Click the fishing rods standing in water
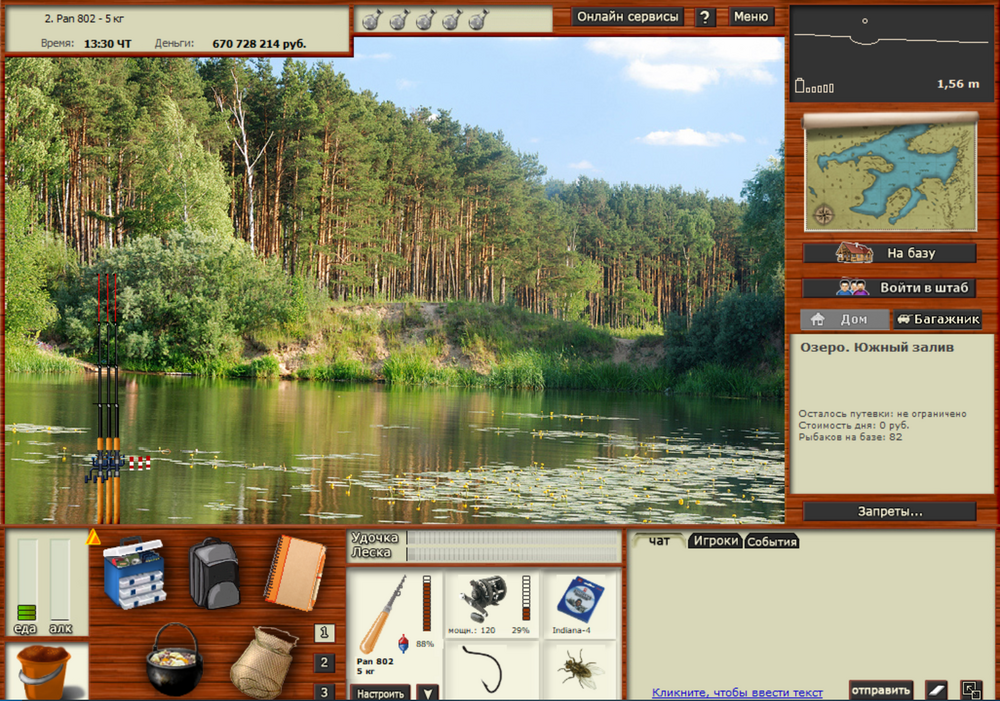Screen dimensions: 1000x701 107,399
